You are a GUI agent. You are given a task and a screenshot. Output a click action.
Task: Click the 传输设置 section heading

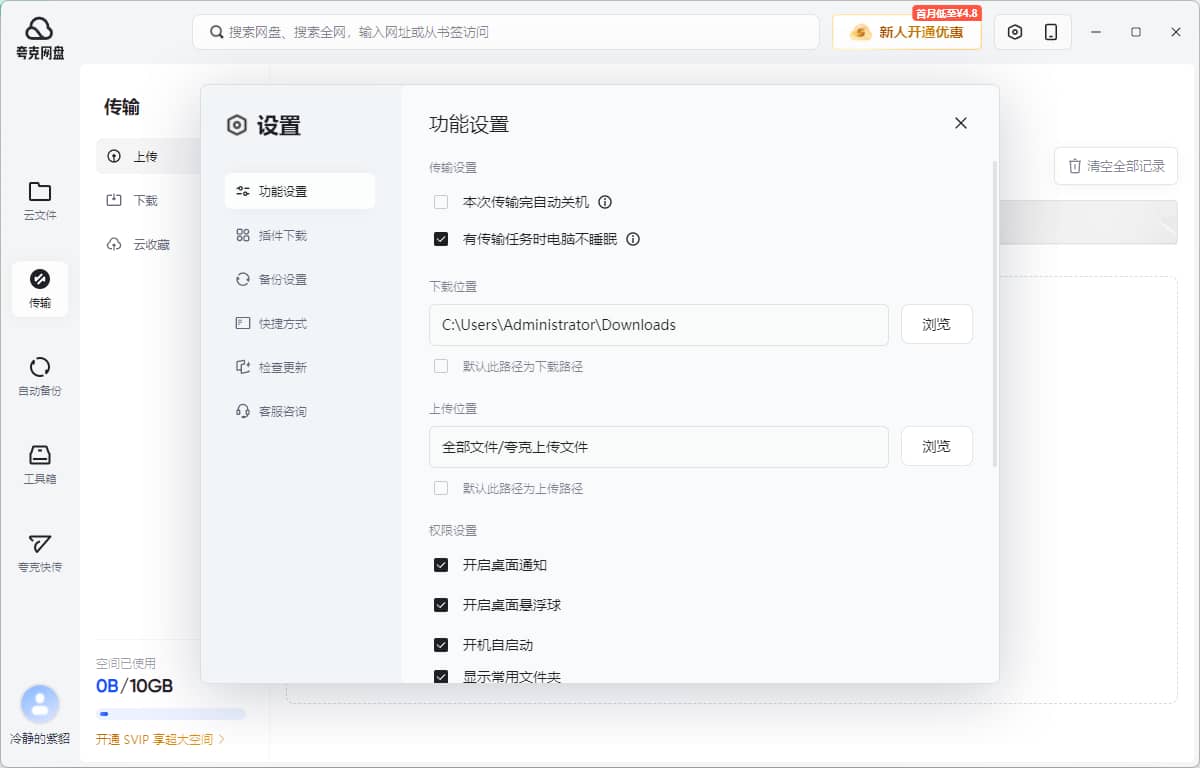[453, 168]
